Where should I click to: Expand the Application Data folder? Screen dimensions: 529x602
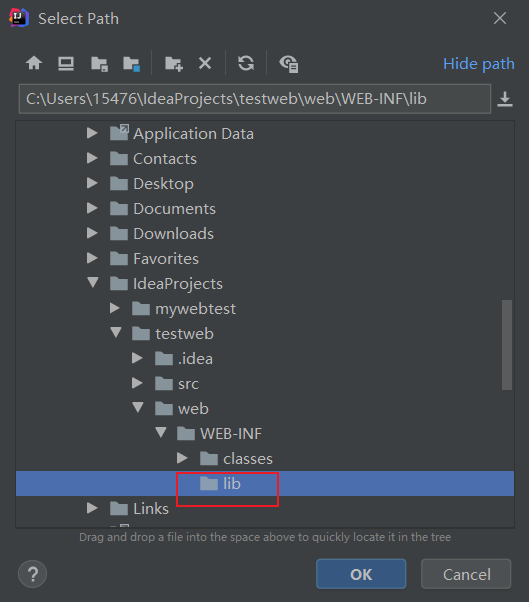click(92, 133)
